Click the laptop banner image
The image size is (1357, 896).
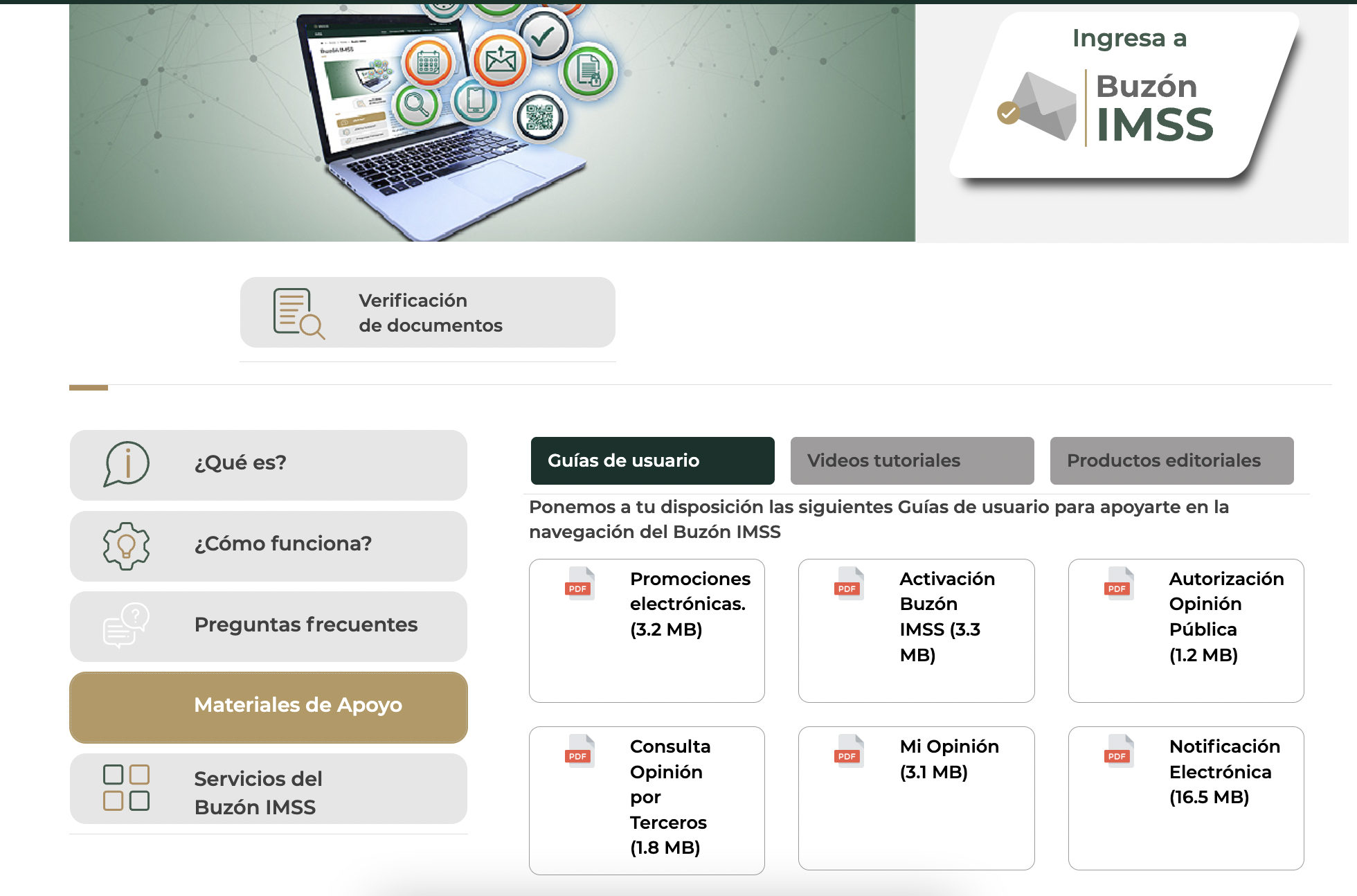click(x=492, y=123)
